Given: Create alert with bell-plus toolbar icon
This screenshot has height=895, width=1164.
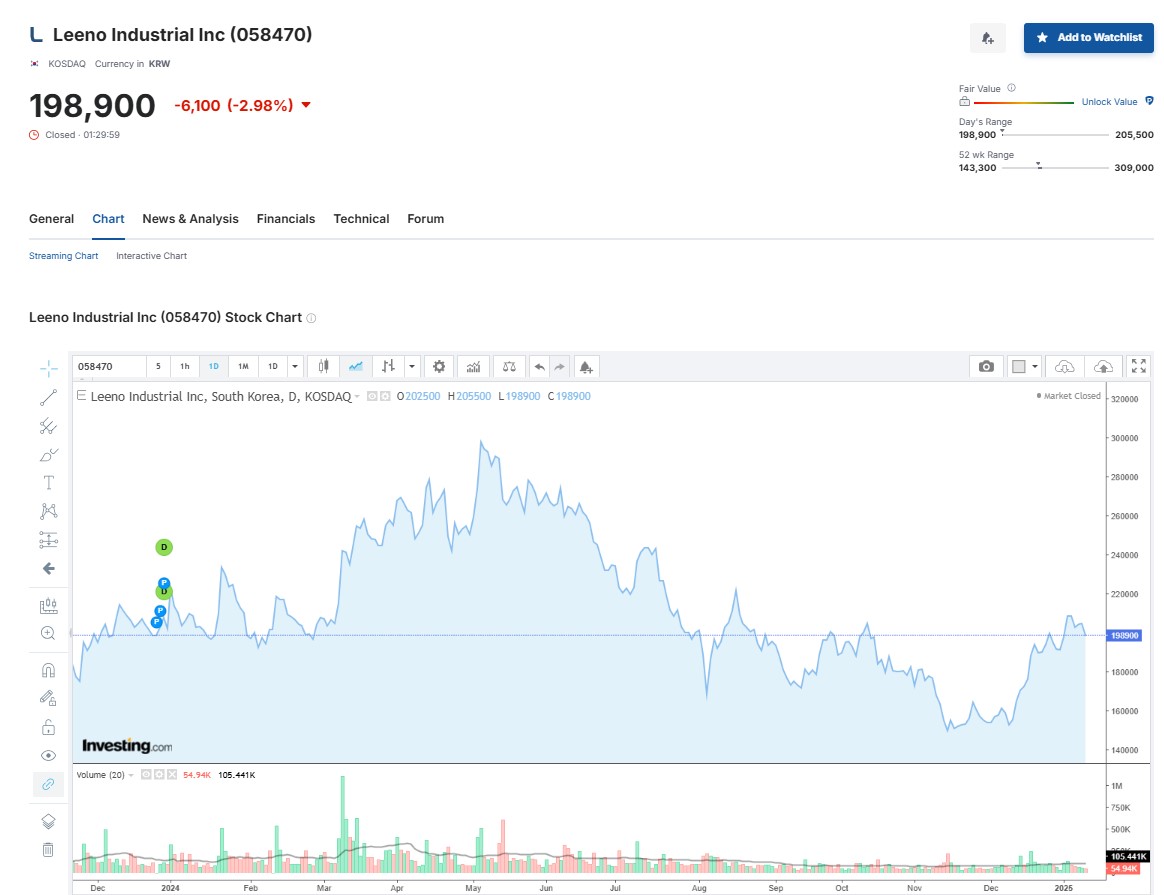Looking at the screenshot, I should point(586,367).
